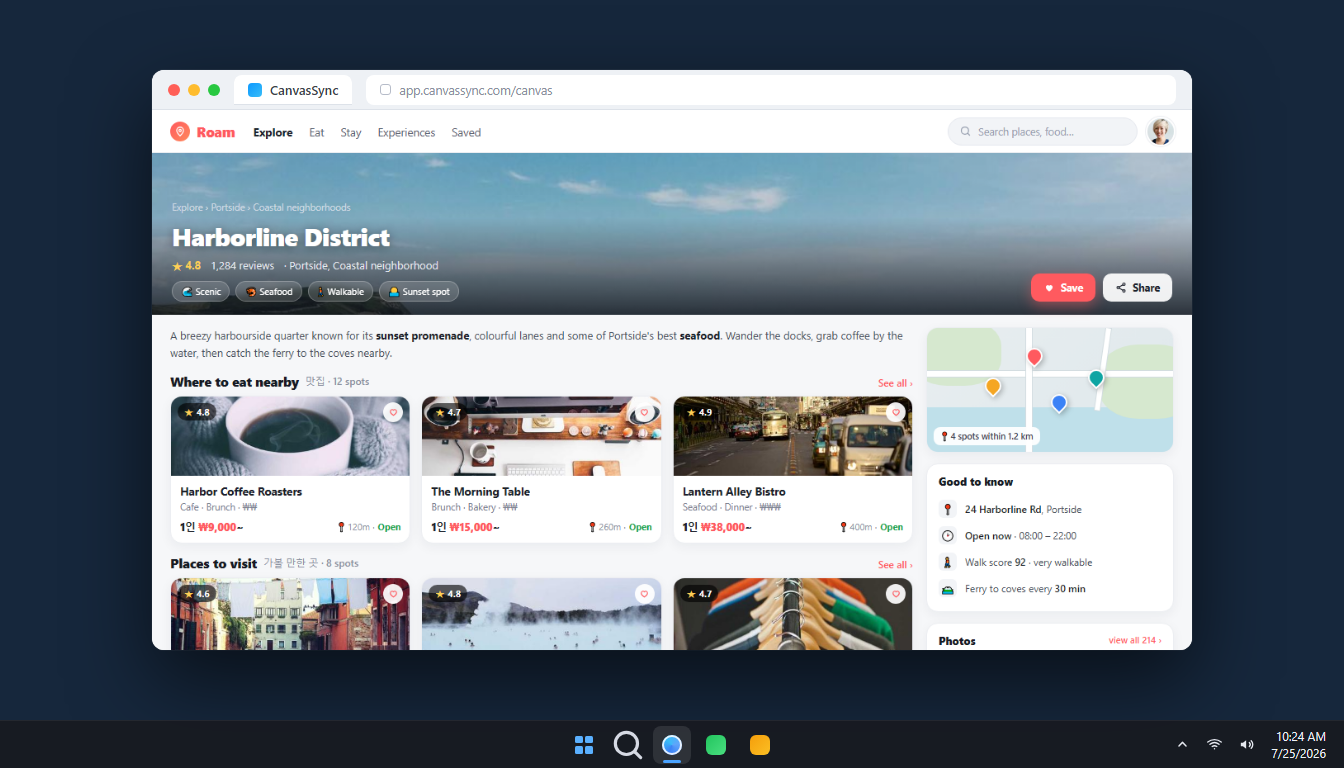Click The Morning Table title
1344x768 pixels.
point(481,492)
